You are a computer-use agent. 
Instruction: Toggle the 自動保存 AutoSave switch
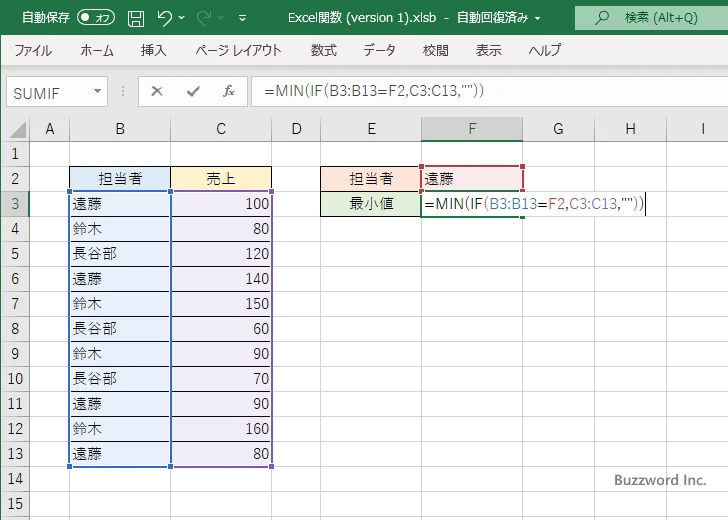pos(96,18)
